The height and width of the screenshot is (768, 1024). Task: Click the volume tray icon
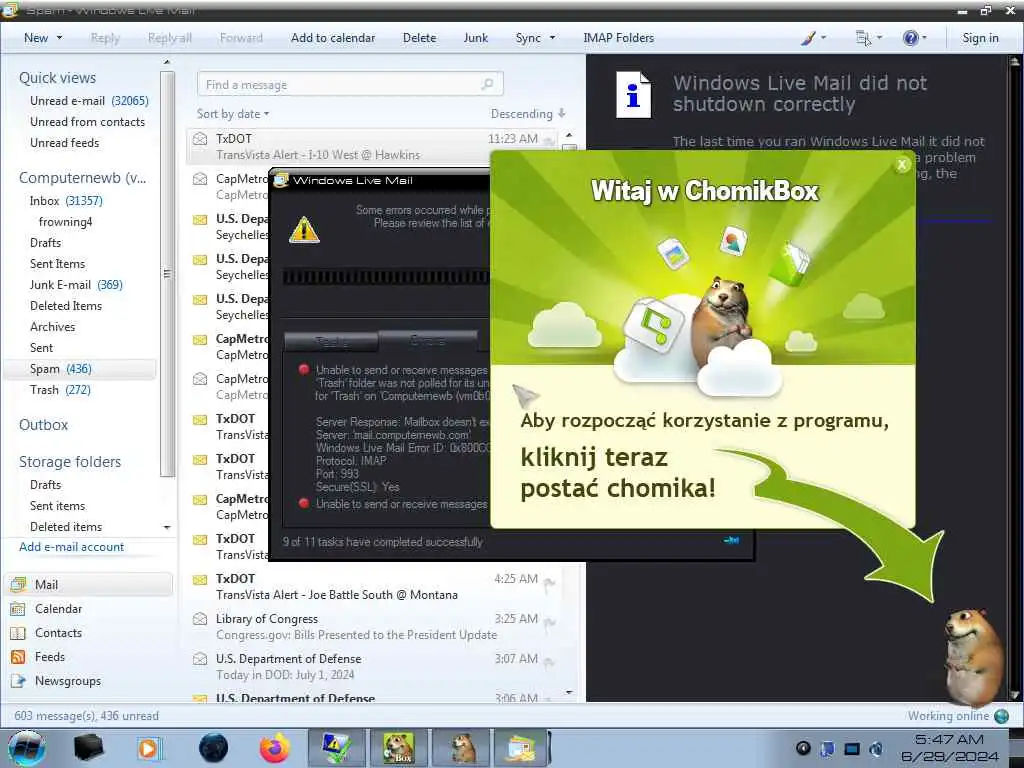click(x=875, y=748)
